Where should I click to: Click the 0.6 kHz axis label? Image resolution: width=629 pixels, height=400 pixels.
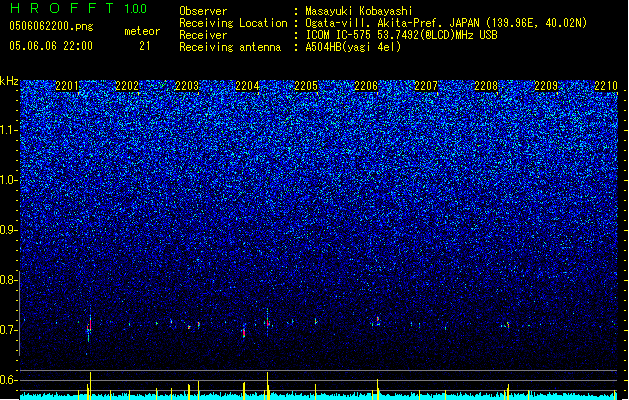9,380
